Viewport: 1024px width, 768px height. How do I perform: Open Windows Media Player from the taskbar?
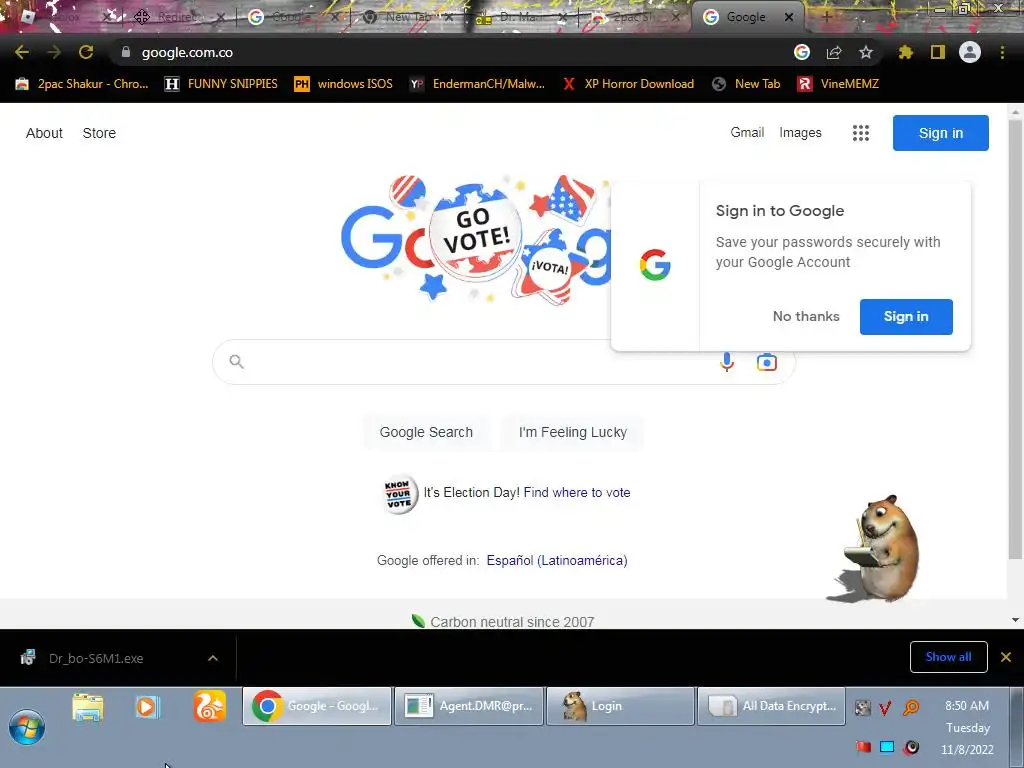tap(147, 707)
